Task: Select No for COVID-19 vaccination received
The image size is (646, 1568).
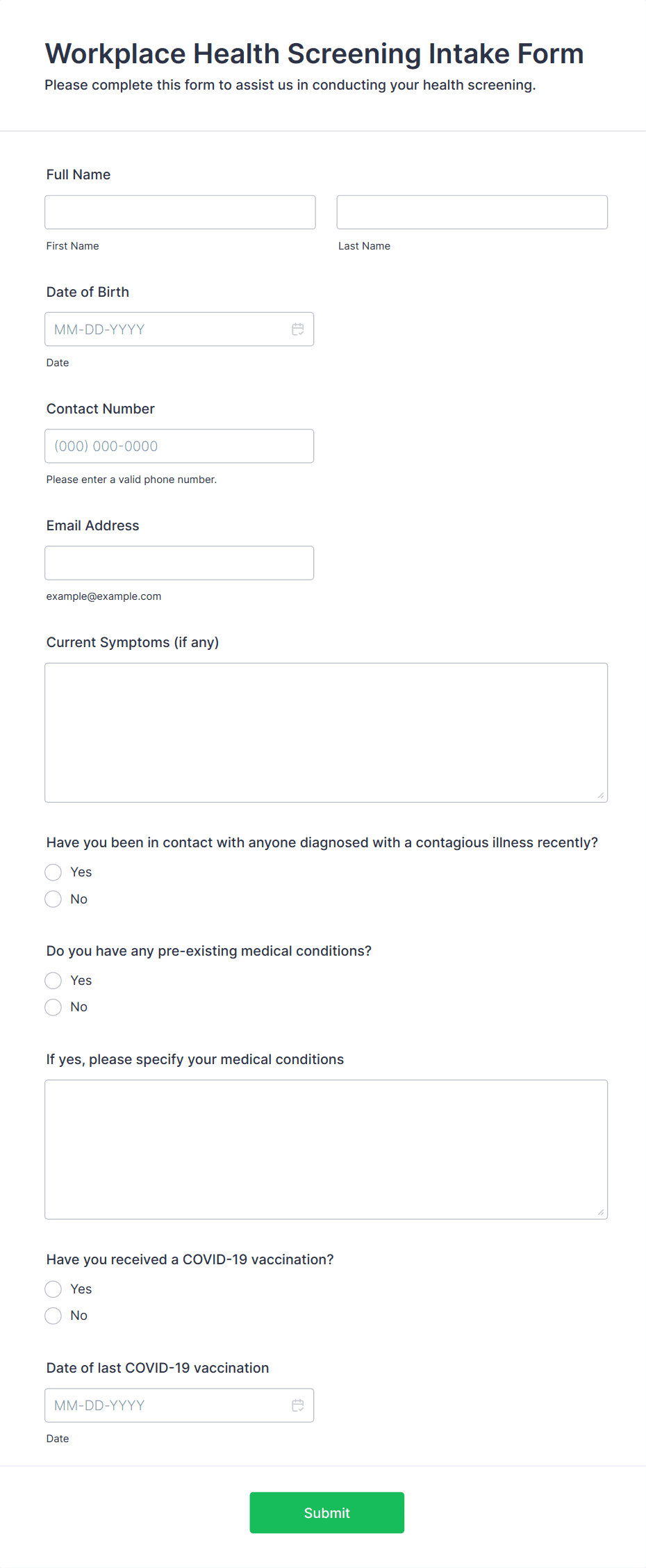Action: (53, 1315)
